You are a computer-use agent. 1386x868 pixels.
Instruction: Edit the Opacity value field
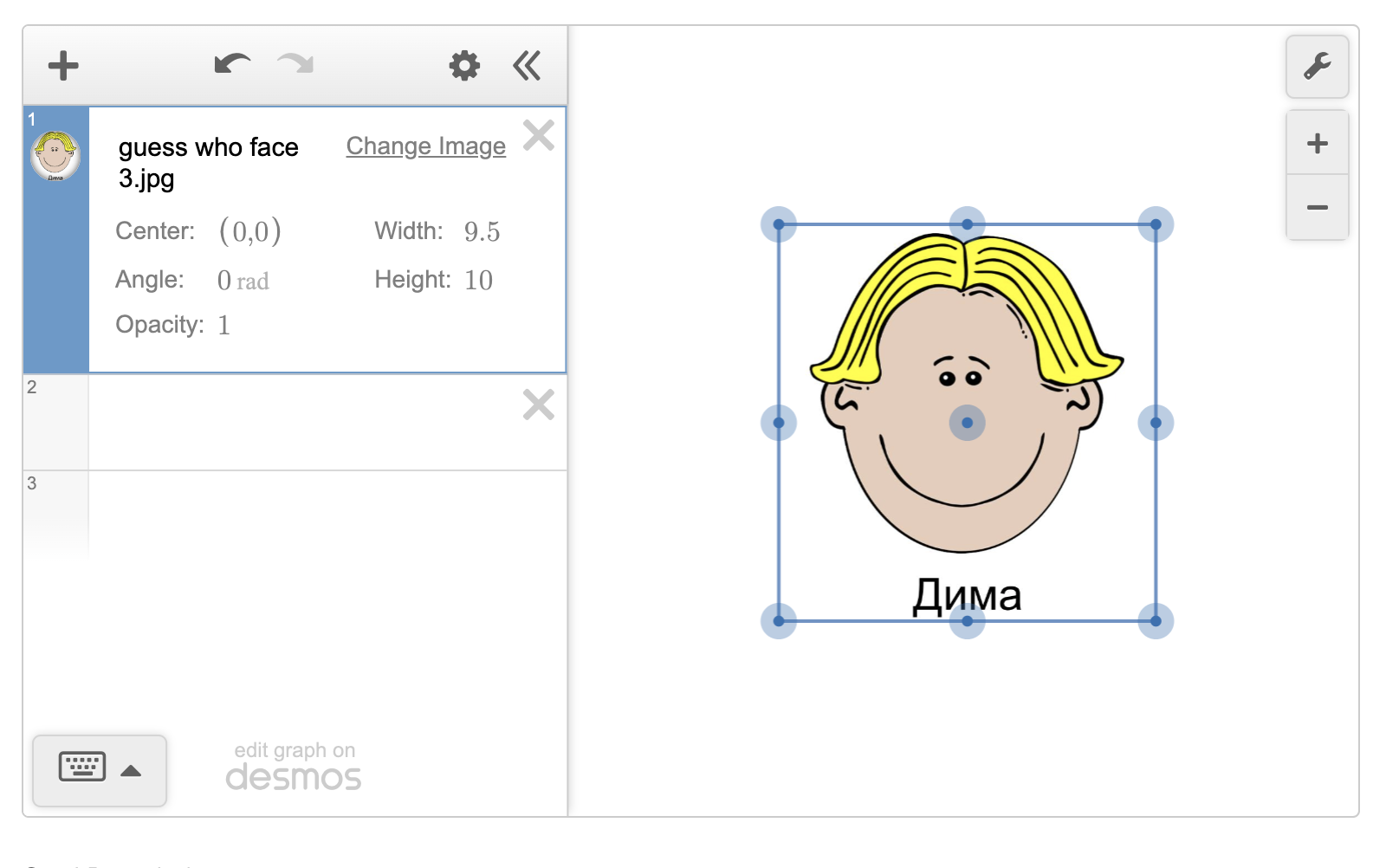click(x=223, y=325)
